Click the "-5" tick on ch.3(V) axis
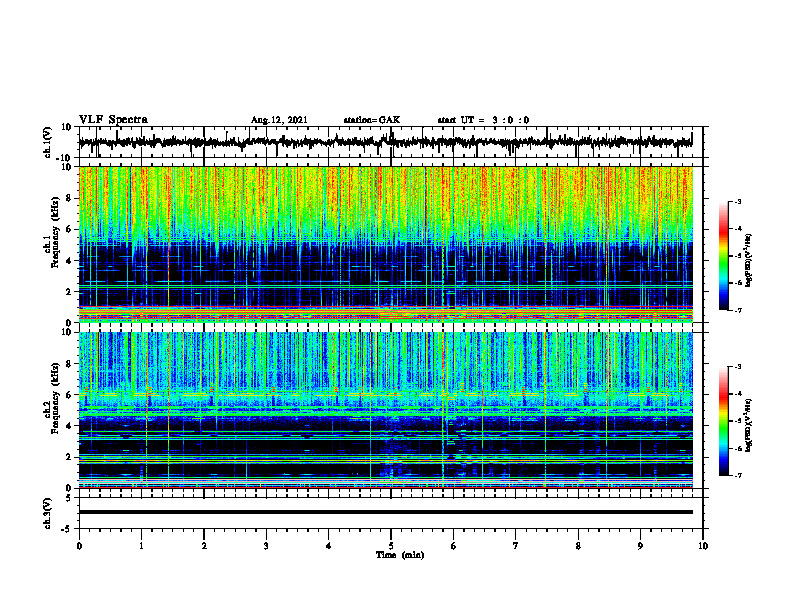Image resolution: width=792 pixels, height=612 pixels. point(67,529)
